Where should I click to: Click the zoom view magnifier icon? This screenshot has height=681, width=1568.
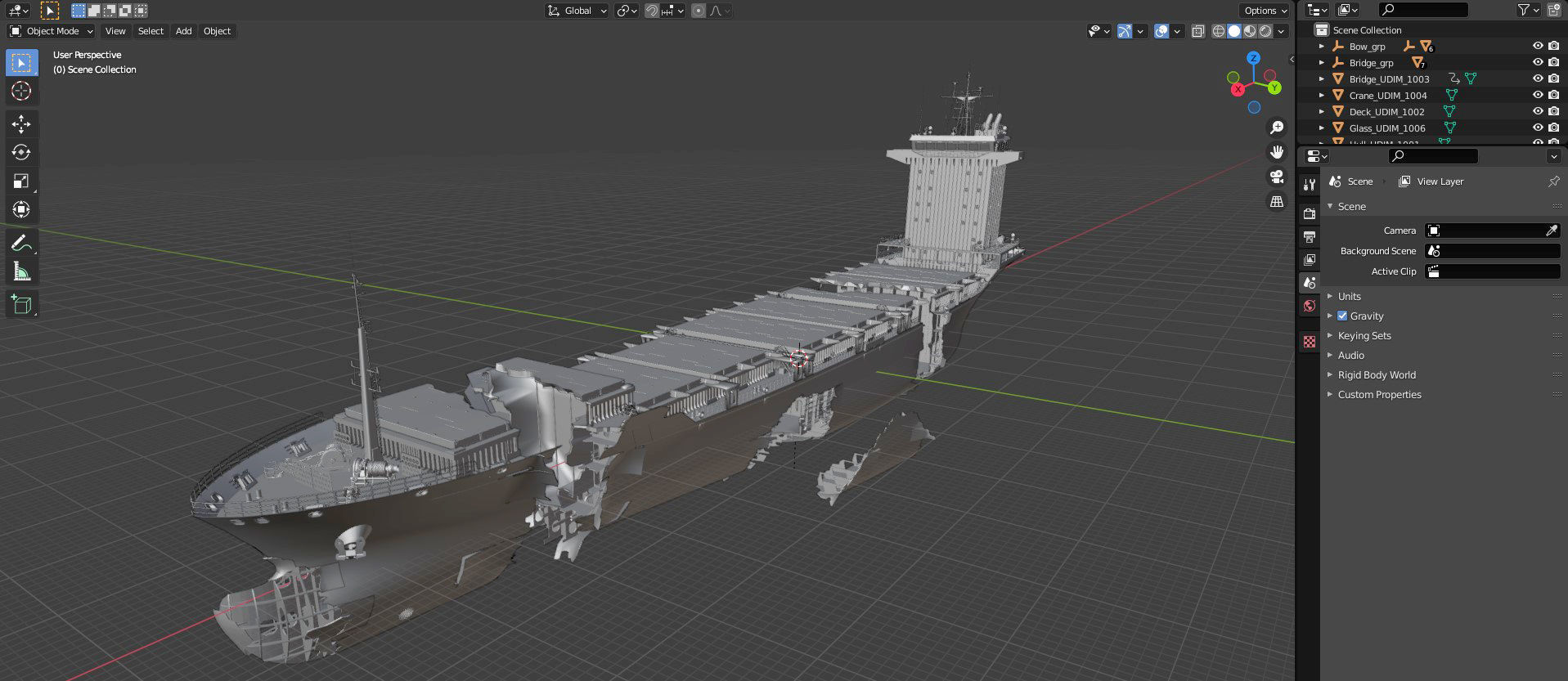(1276, 128)
